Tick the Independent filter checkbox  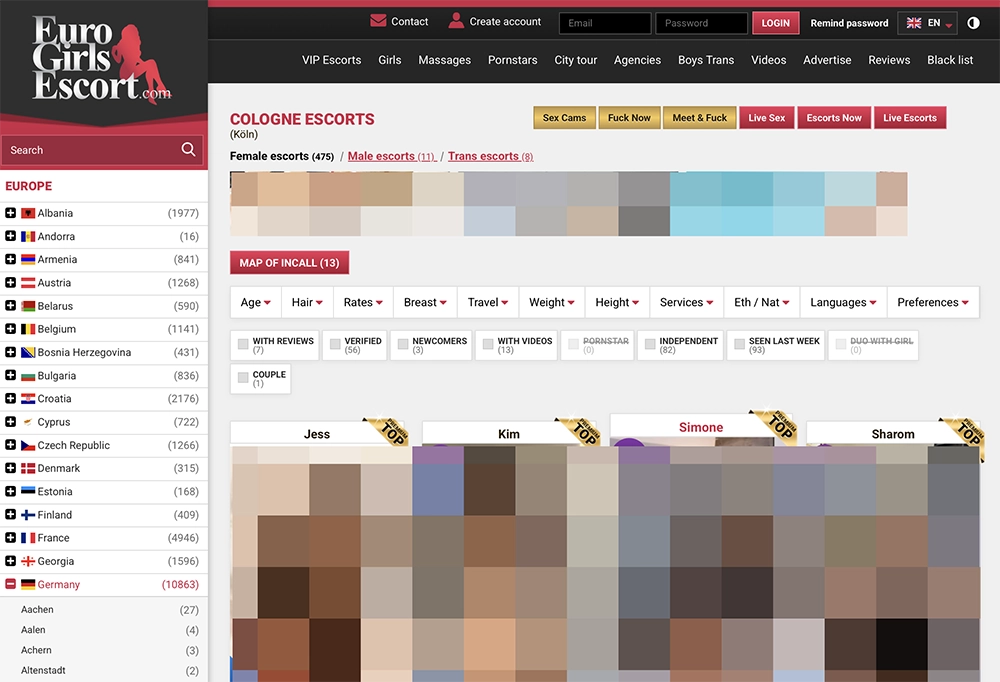click(650, 345)
